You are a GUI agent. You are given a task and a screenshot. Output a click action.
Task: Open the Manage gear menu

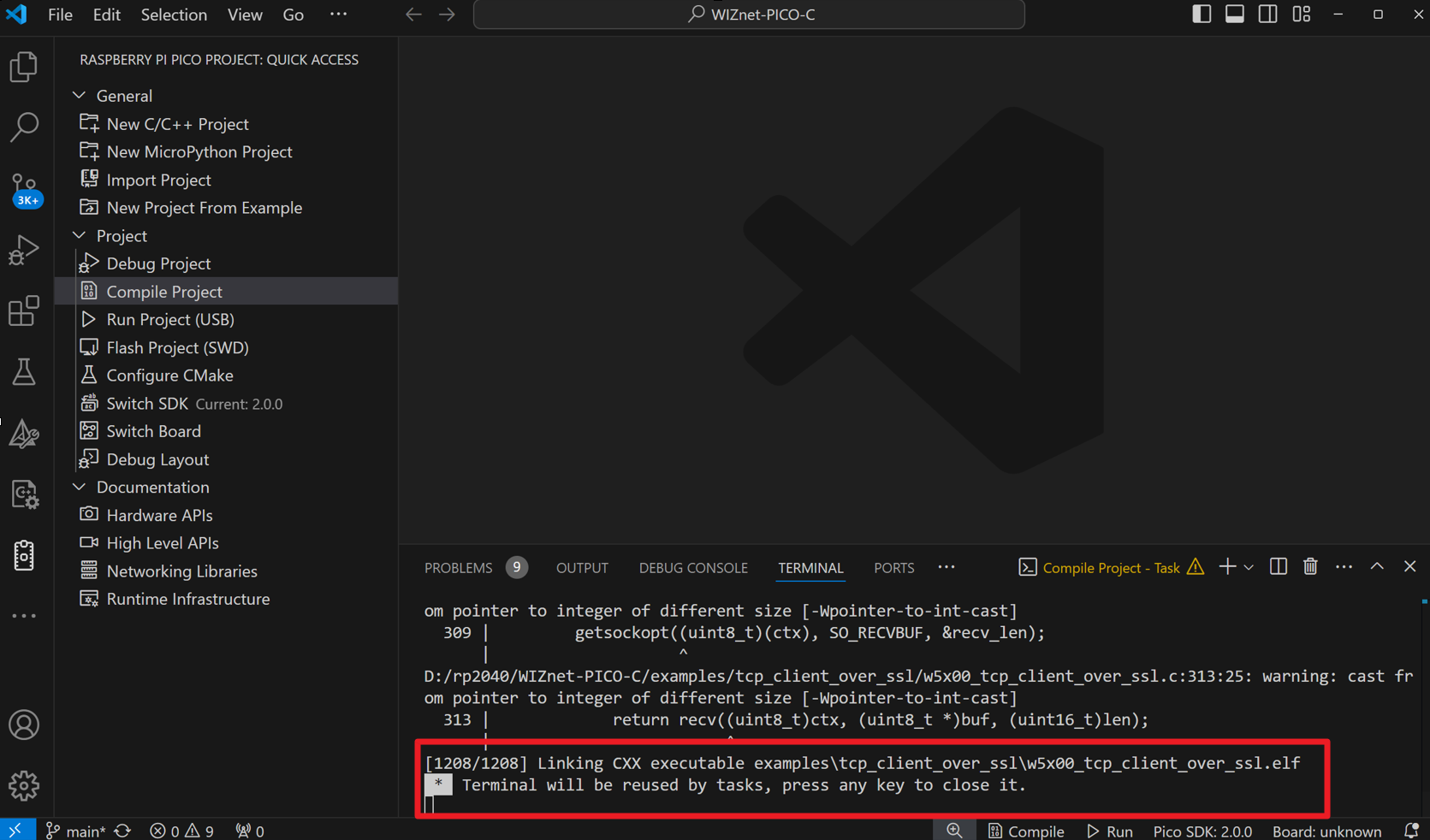click(24, 785)
